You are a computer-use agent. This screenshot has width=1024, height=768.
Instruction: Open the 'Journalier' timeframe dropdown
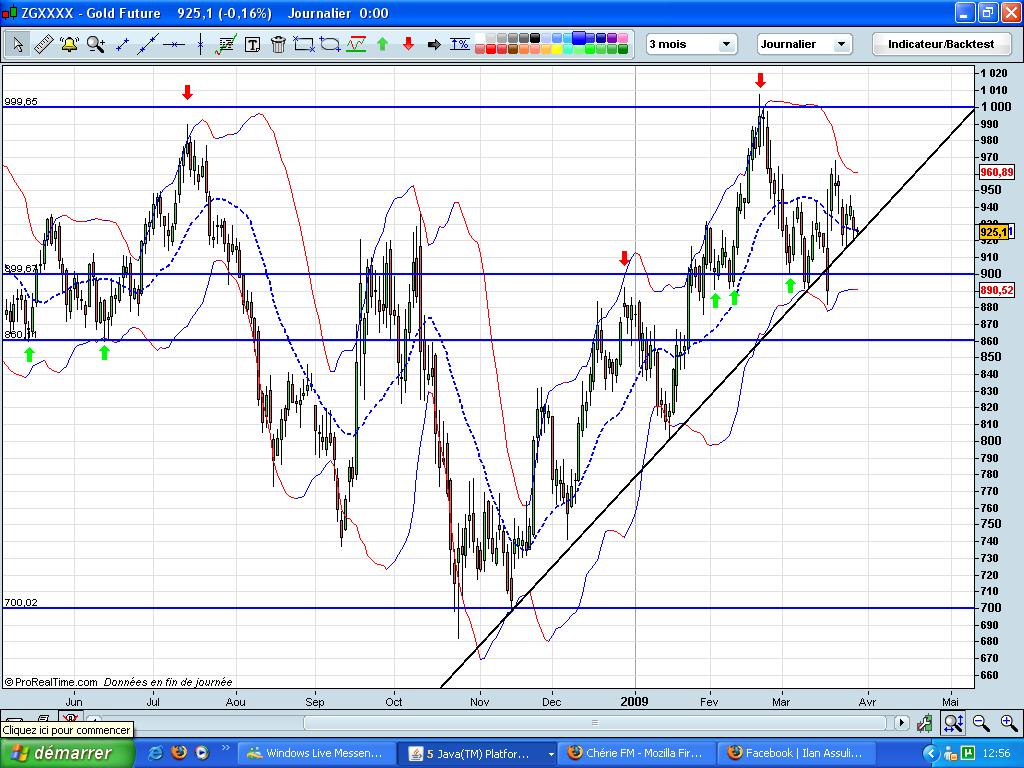point(805,44)
